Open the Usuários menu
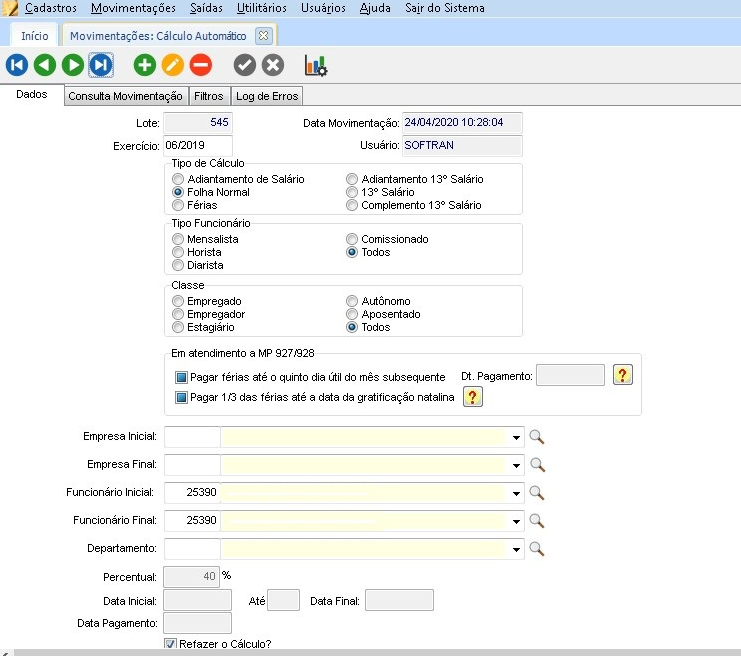 pyautogui.click(x=323, y=8)
